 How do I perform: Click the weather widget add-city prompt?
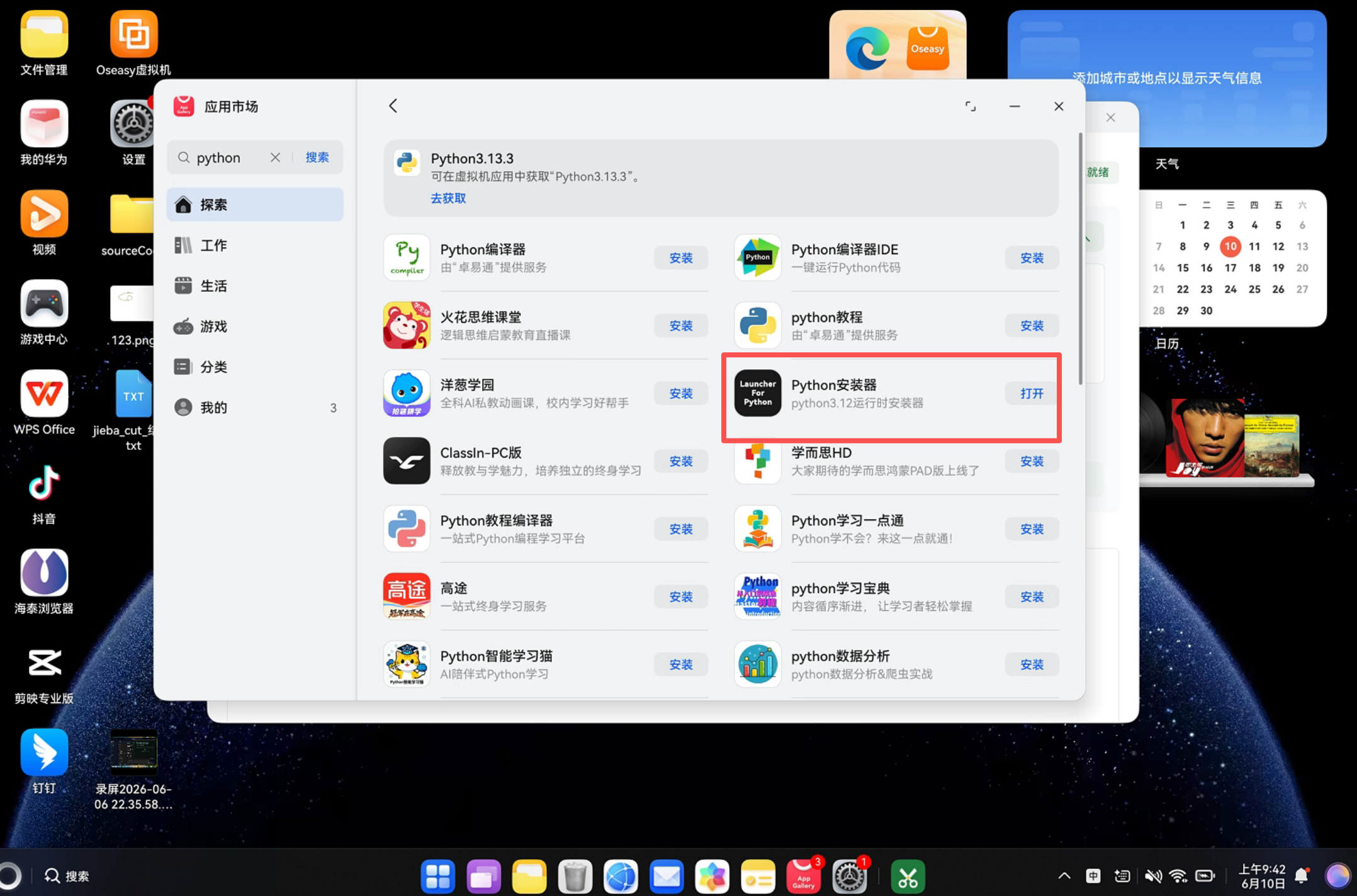[1167, 78]
